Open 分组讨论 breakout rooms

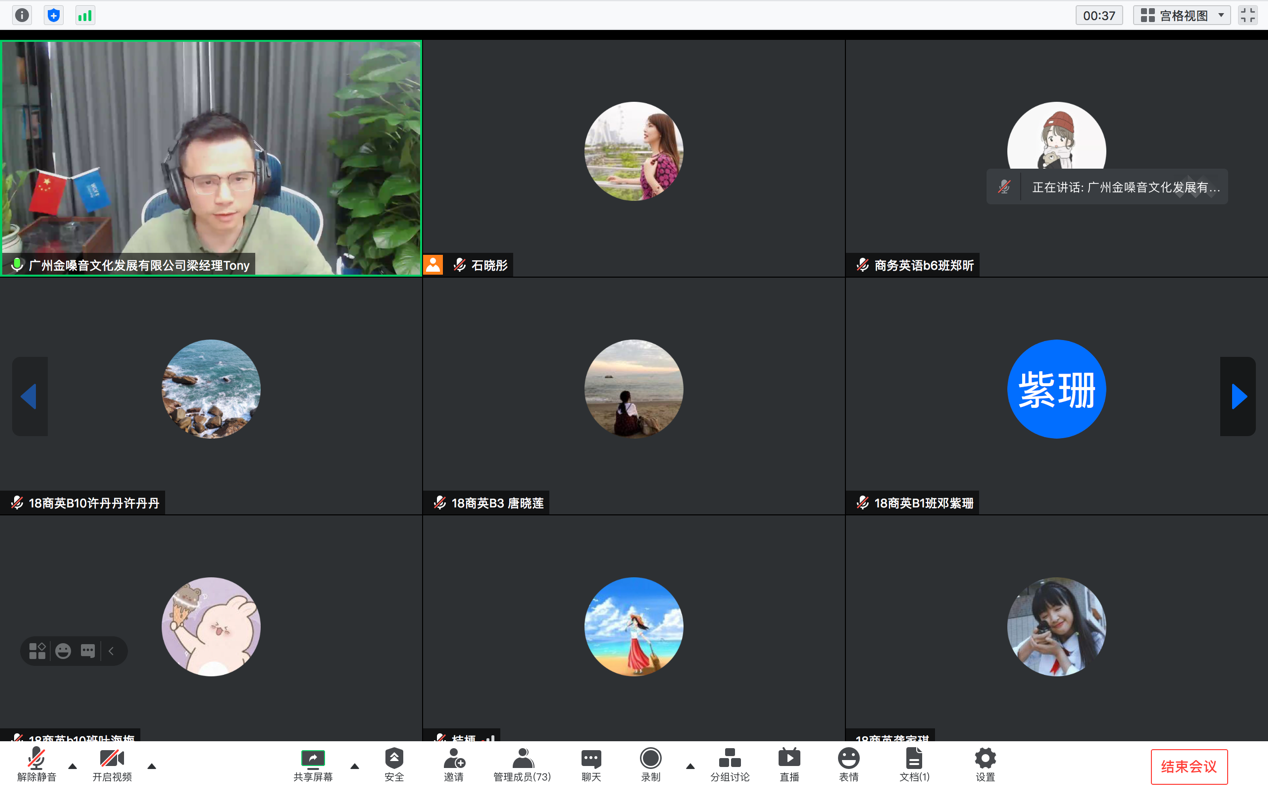click(729, 765)
